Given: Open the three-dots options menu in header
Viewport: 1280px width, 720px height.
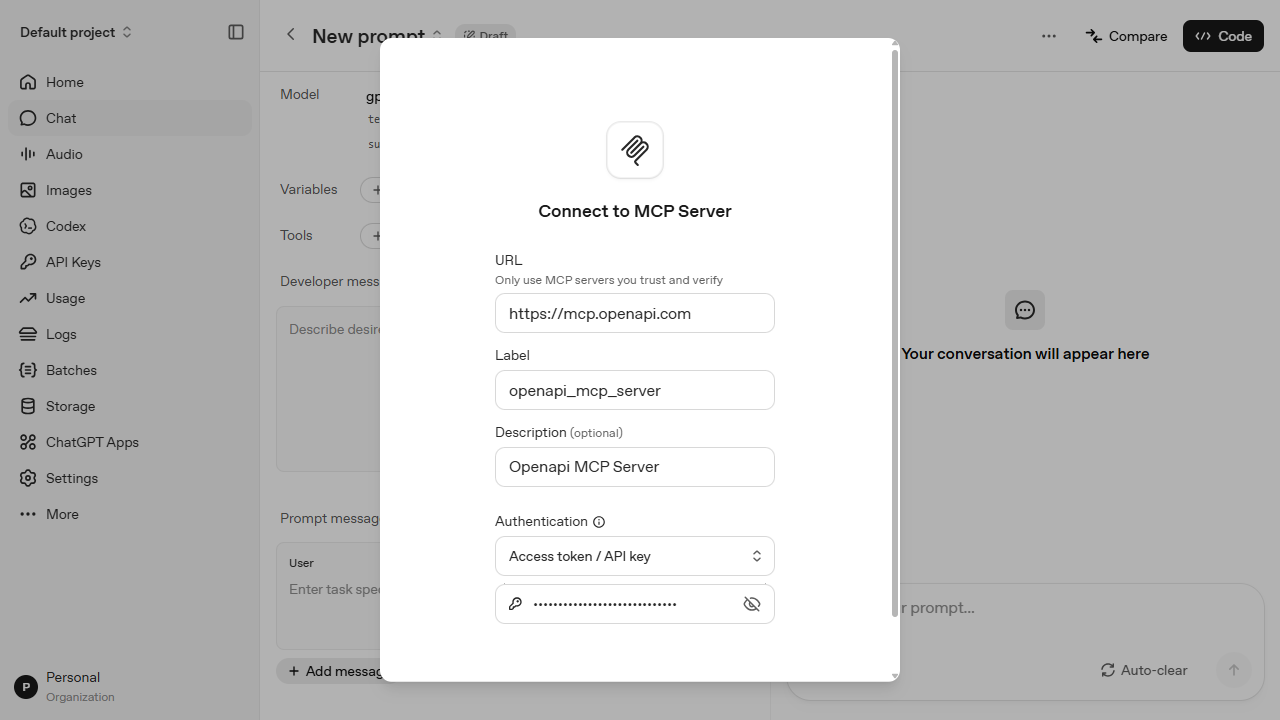Looking at the screenshot, I should [x=1049, y=36].
